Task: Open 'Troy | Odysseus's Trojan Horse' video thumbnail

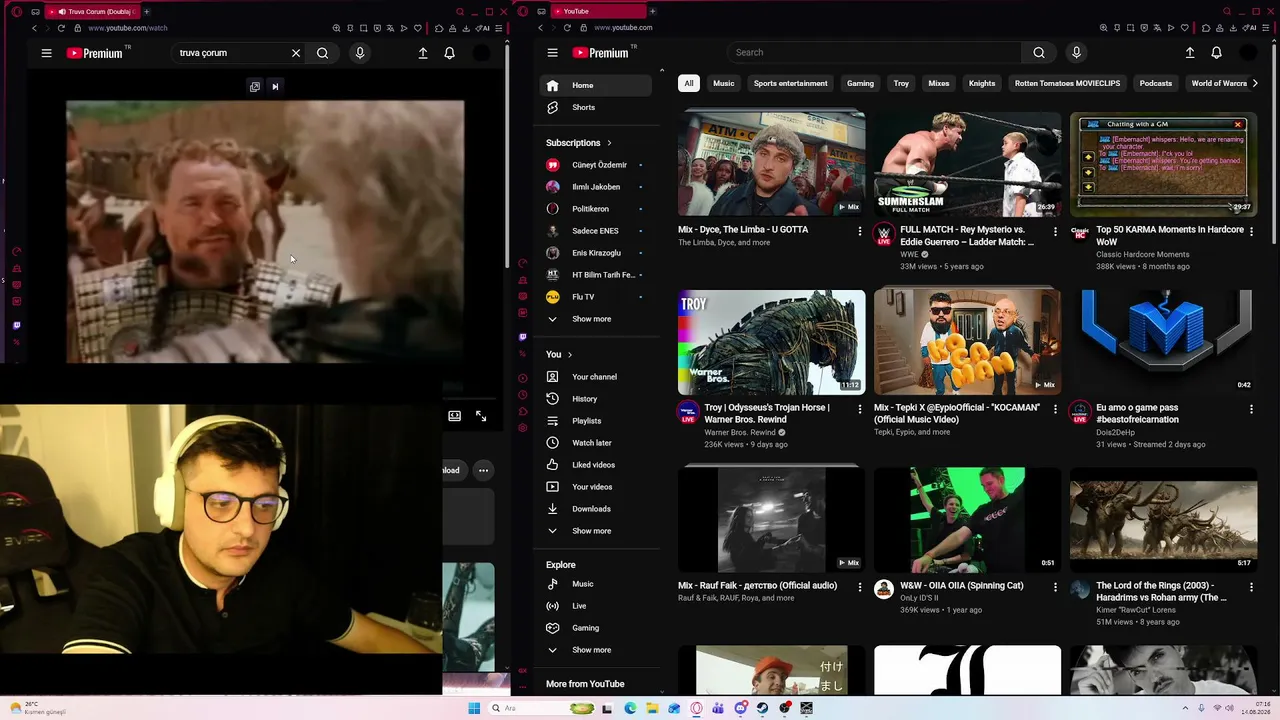Action: 771,342
